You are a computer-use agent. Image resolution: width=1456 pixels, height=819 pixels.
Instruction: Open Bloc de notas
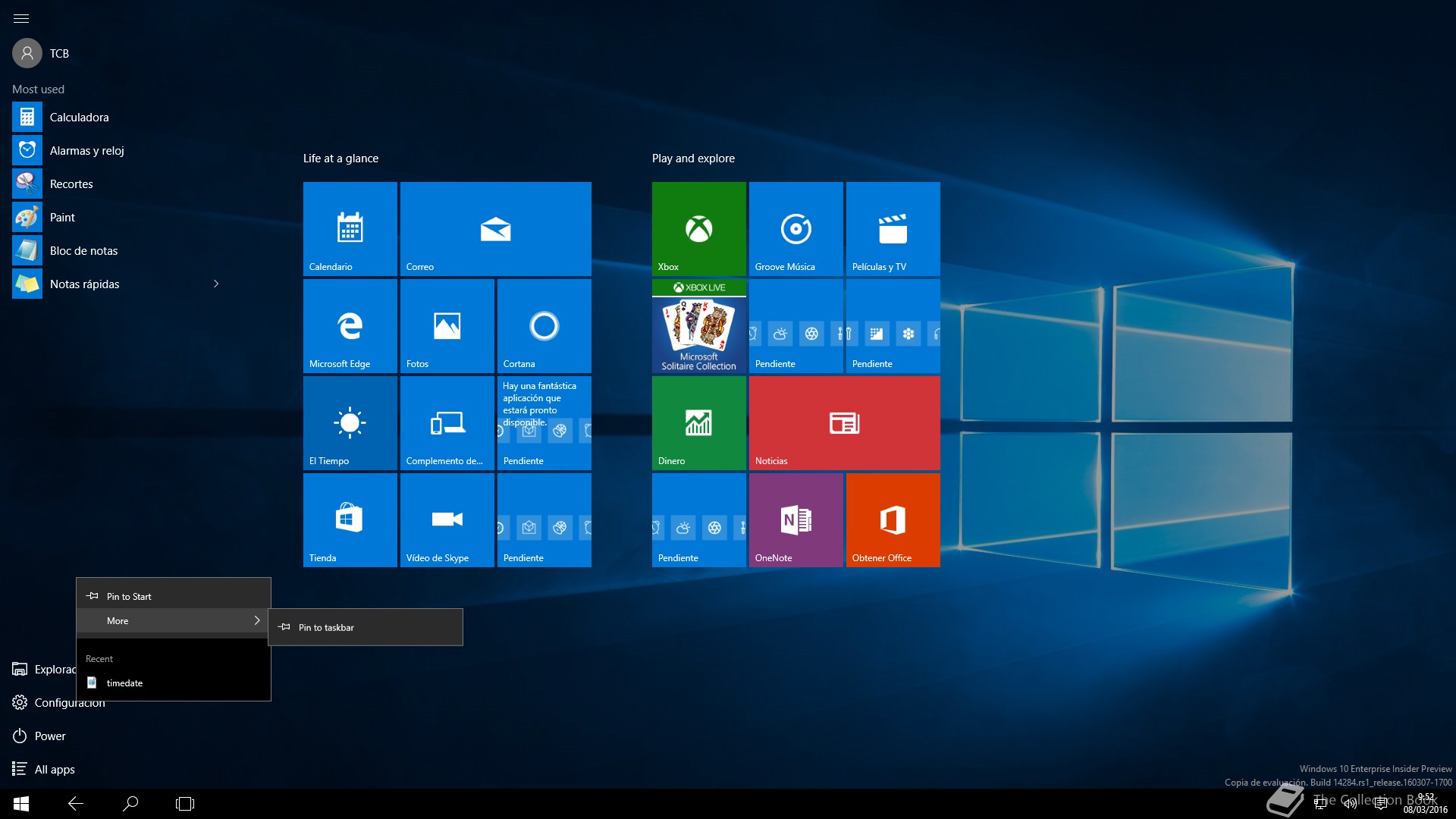118,250
